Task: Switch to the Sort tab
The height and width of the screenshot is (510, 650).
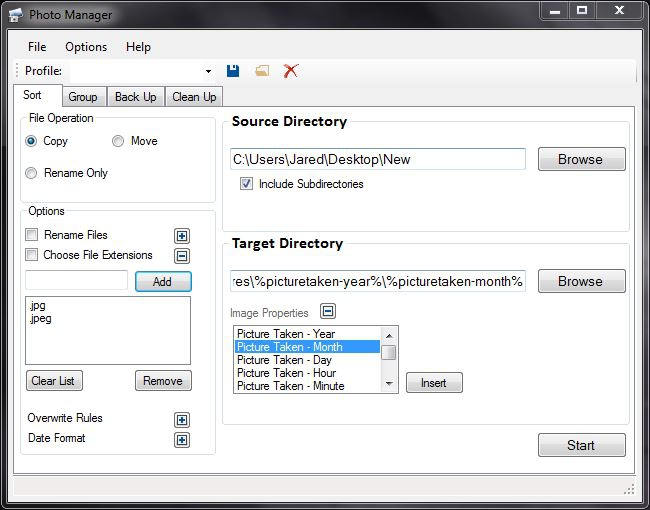Action: [37, 95]
